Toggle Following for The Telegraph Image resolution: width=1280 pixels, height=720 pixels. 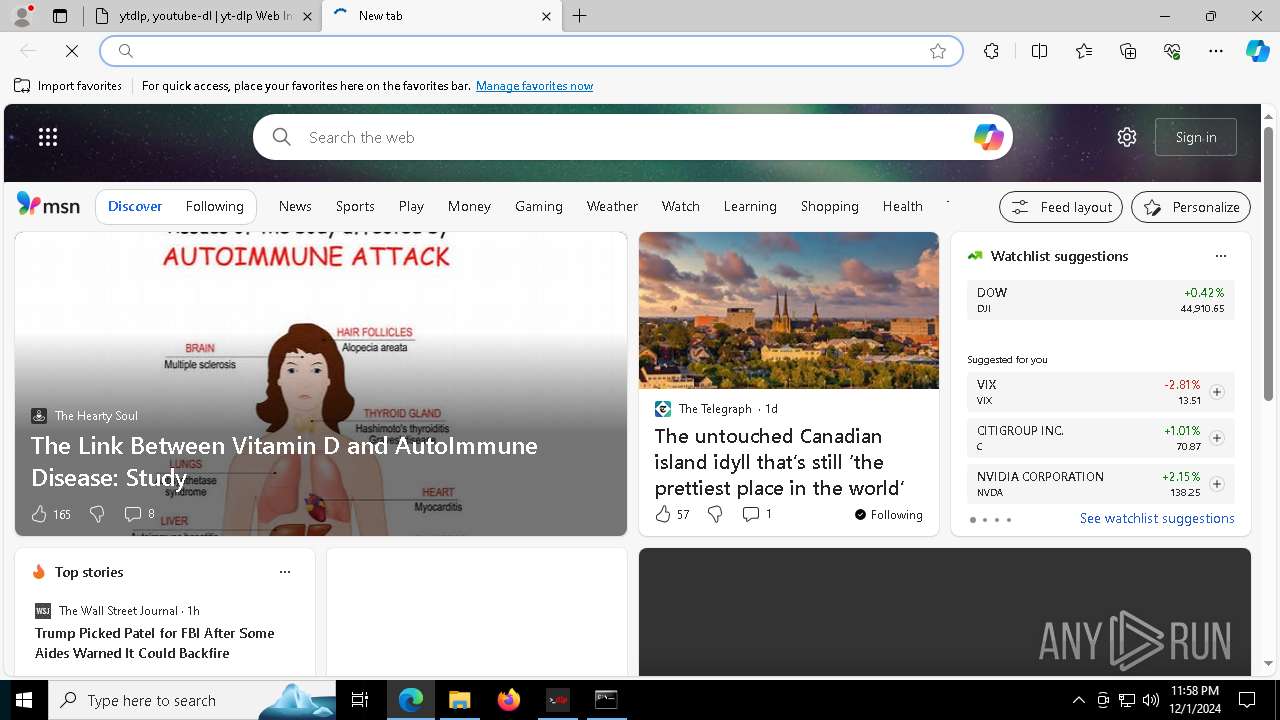888,515
